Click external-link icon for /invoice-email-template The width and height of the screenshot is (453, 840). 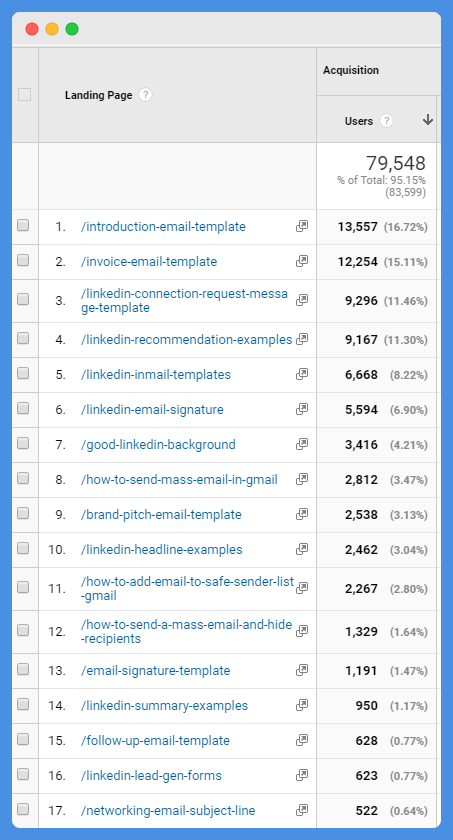pos(302,261)
